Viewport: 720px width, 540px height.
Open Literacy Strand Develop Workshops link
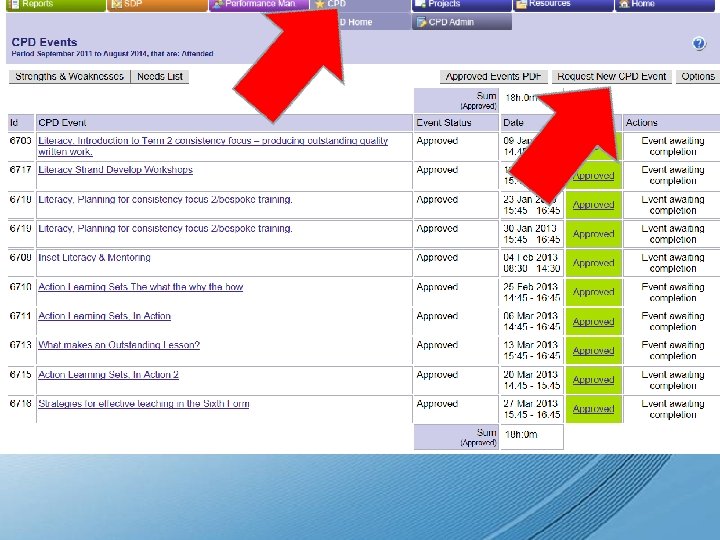(115, 169)
